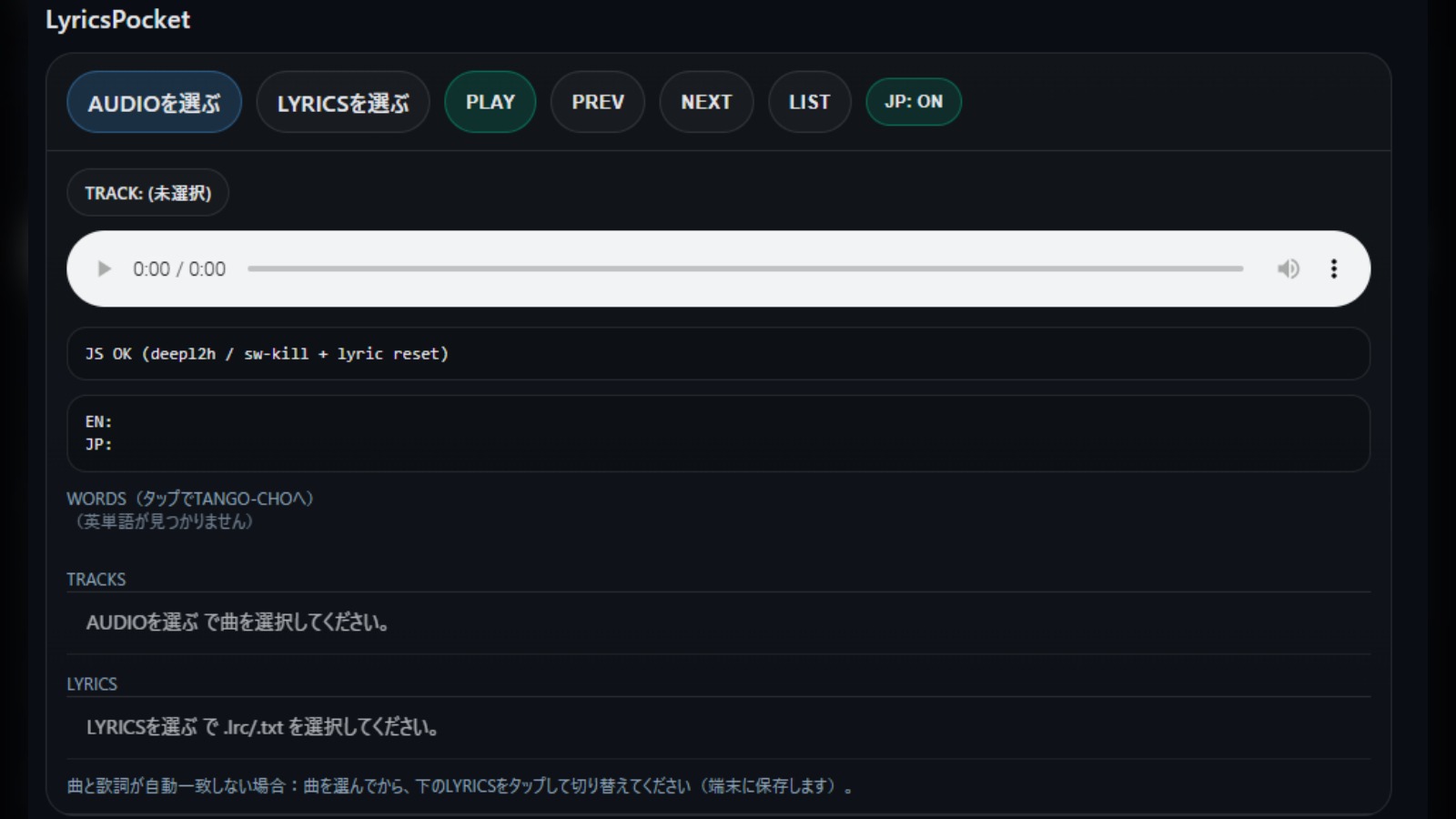Click the audio seek progress bar
The height and width of the screenshot is (819, 1456).
744,268
